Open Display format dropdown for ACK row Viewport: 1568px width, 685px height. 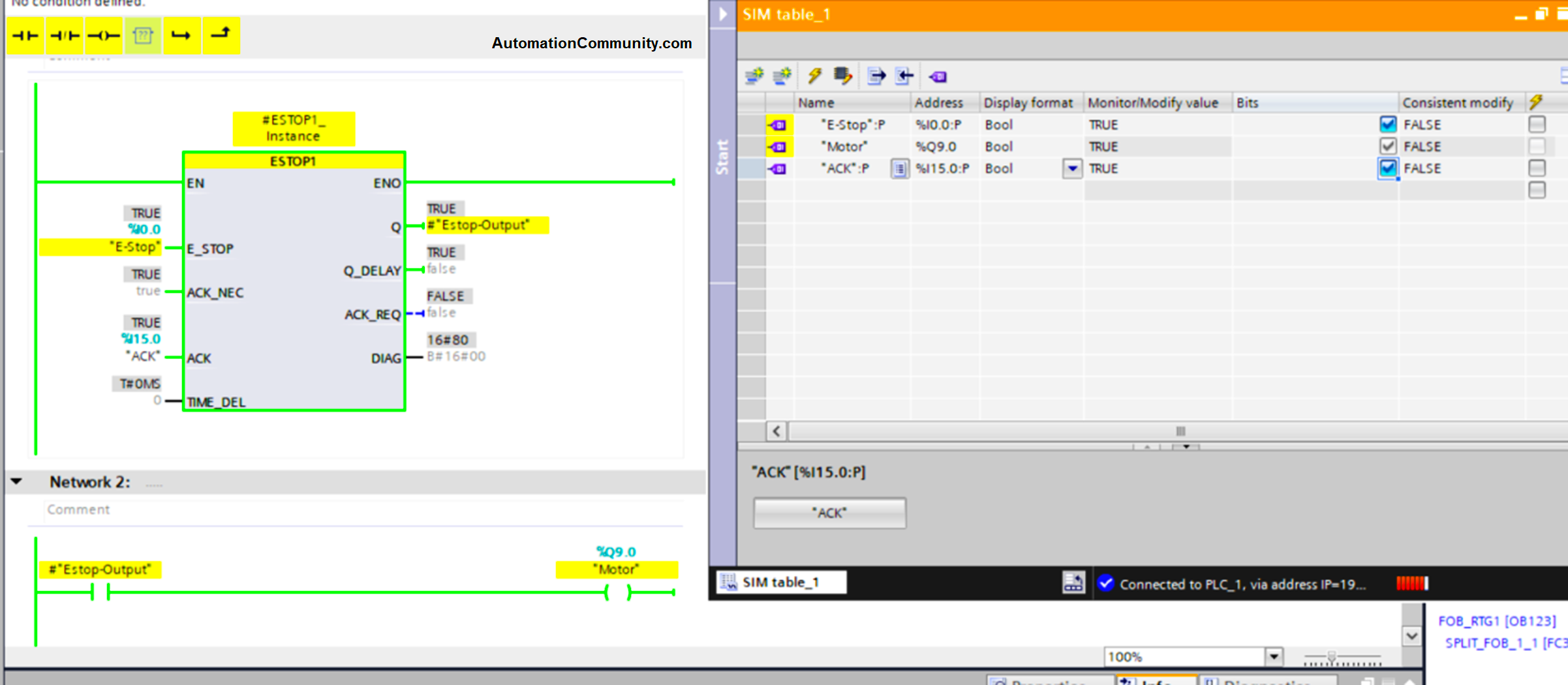coord(1072,168)
